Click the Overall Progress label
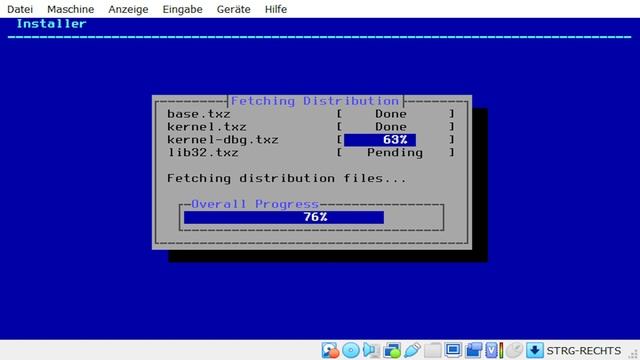The height and width of the screenshot is (360, 640). tap(255, 204)
